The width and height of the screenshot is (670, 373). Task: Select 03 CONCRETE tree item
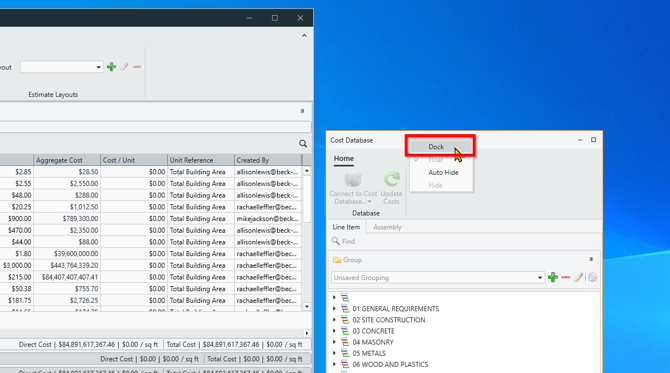(373, 331)
